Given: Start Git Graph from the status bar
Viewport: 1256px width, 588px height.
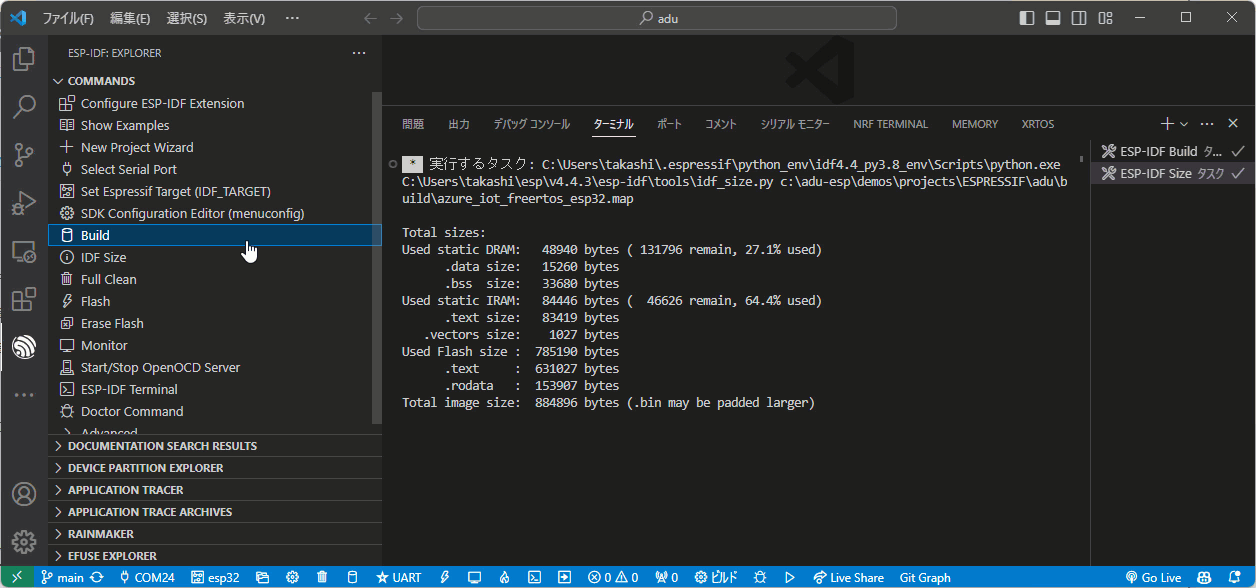Looking at the screenshot, I should tap(924, 577).
